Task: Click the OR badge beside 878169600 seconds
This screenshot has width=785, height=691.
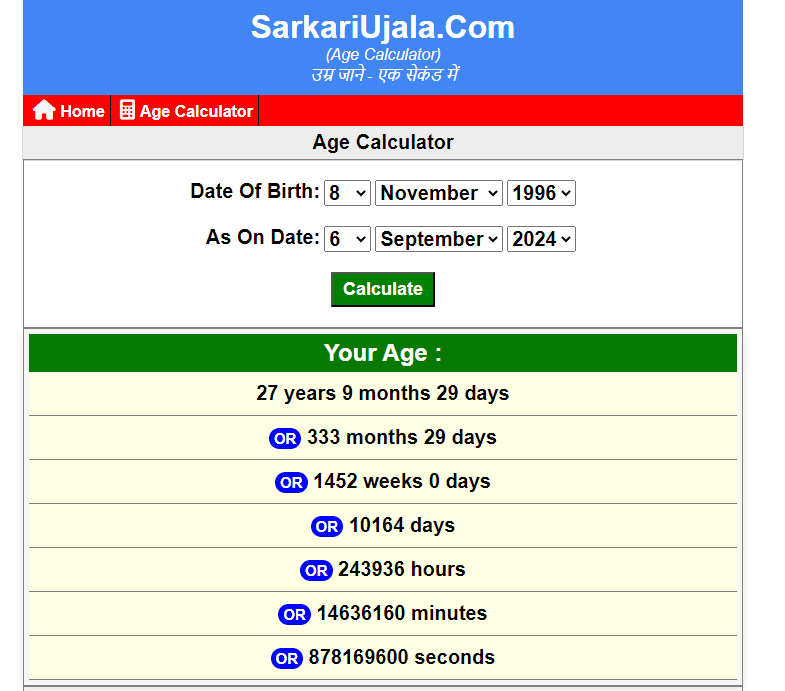Action: tap(287, 658)
